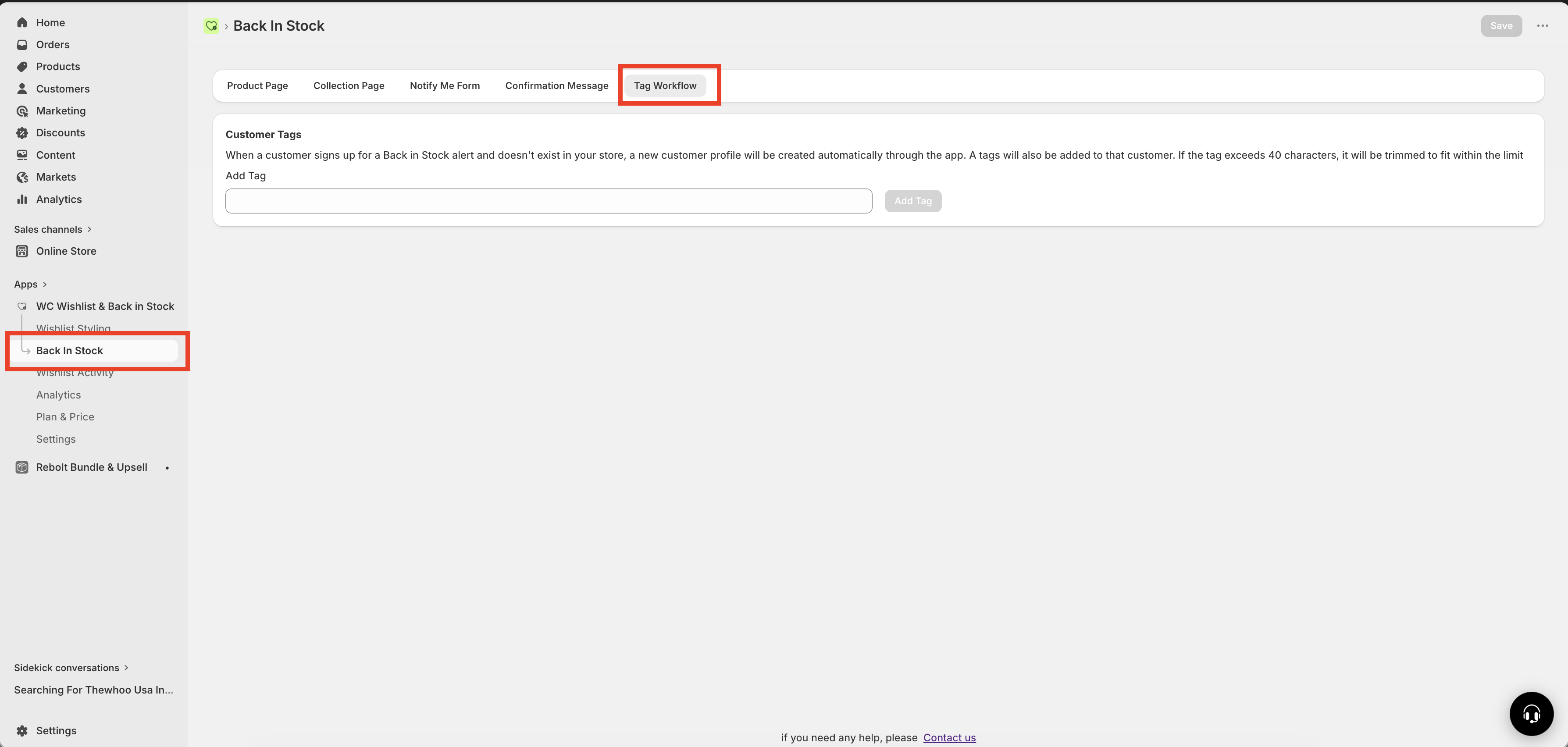Click the Analytics bar chart icon

coord(22,199)
